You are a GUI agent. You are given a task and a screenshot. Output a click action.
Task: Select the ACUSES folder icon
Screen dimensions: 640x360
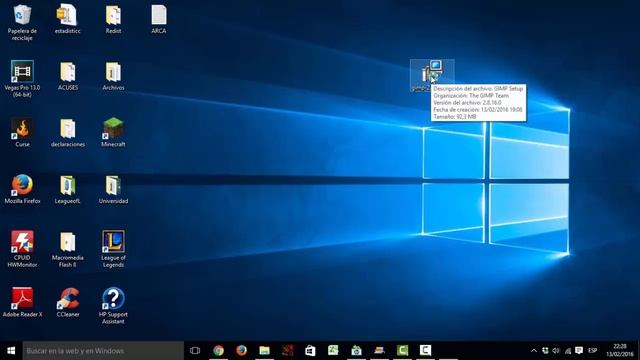click(x=68, y=76)
